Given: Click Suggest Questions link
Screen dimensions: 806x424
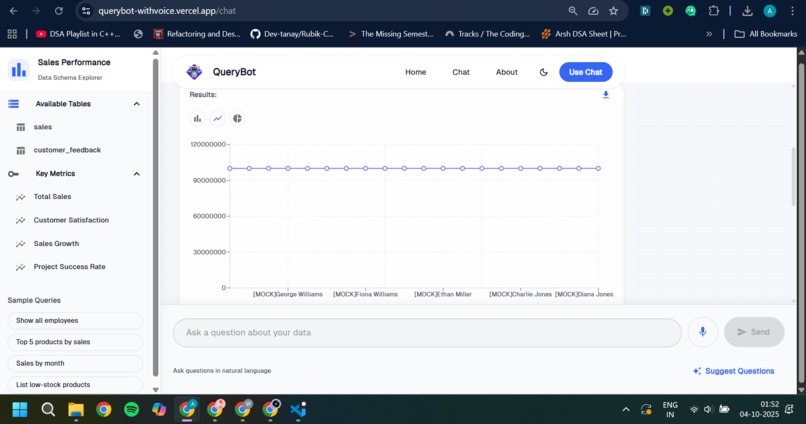Looking at the screenshot, I should coord(734,371).
